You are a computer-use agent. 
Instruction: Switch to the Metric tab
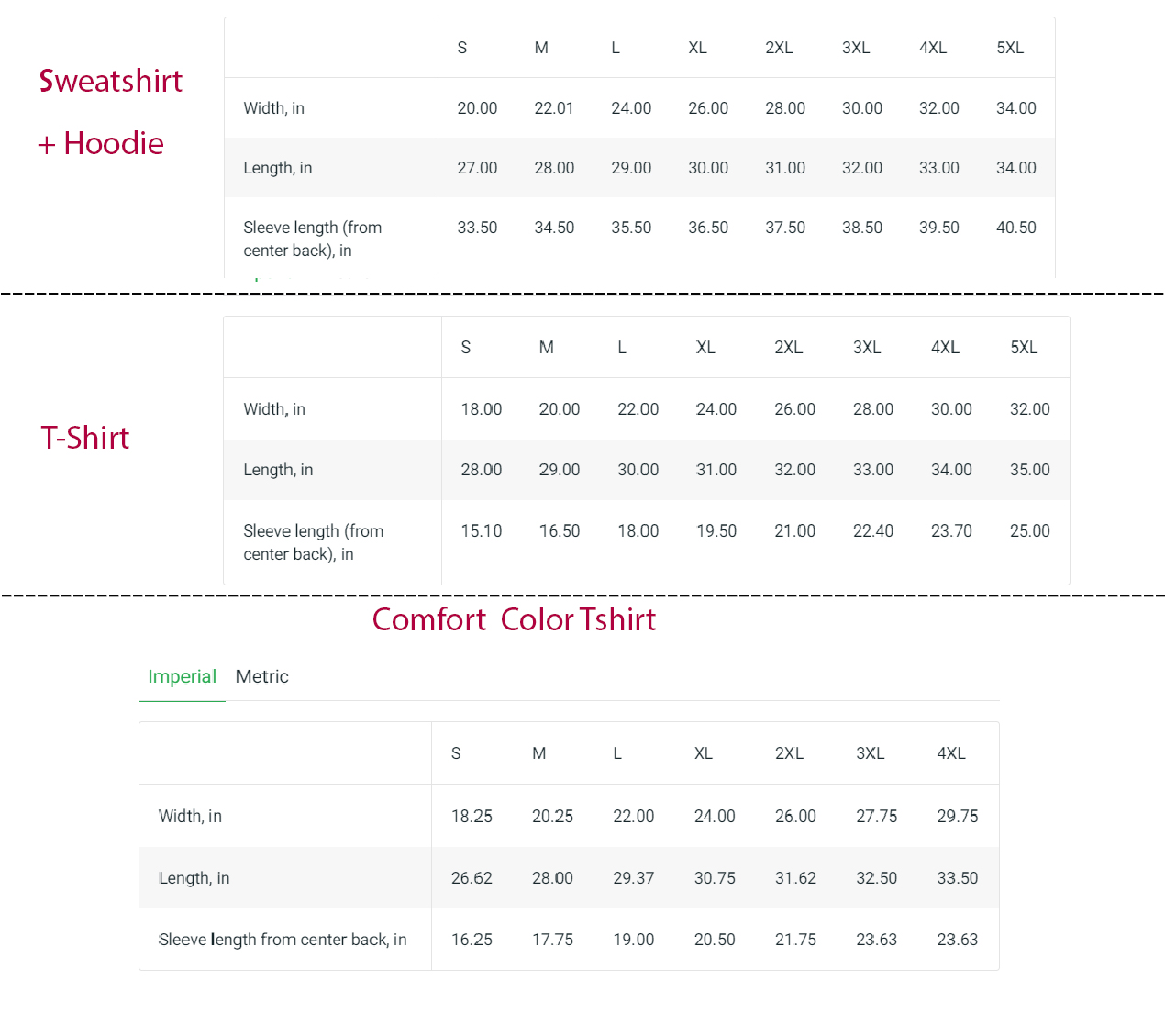click(261, 677)
